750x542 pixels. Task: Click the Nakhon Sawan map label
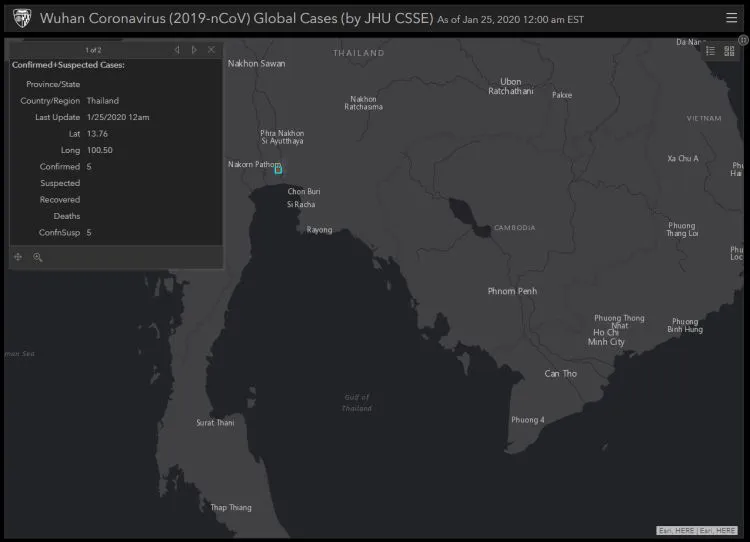point(256,63)
